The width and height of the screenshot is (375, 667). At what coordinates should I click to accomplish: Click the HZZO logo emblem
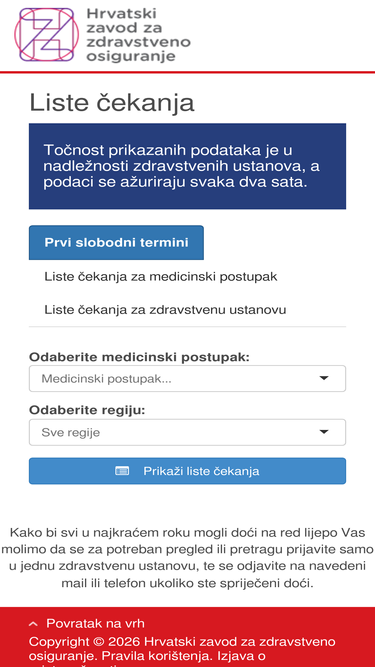47,35
